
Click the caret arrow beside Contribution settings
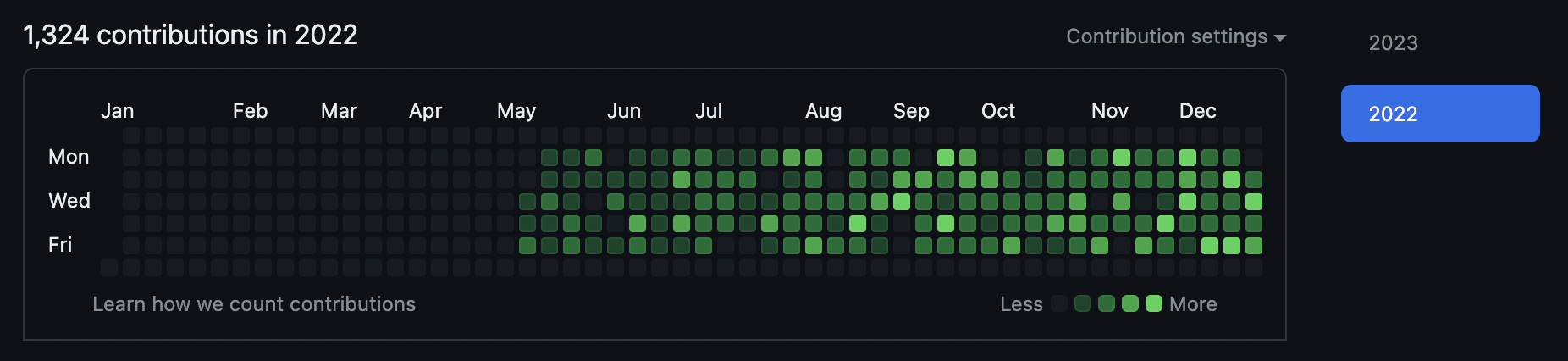[1280, 38]
